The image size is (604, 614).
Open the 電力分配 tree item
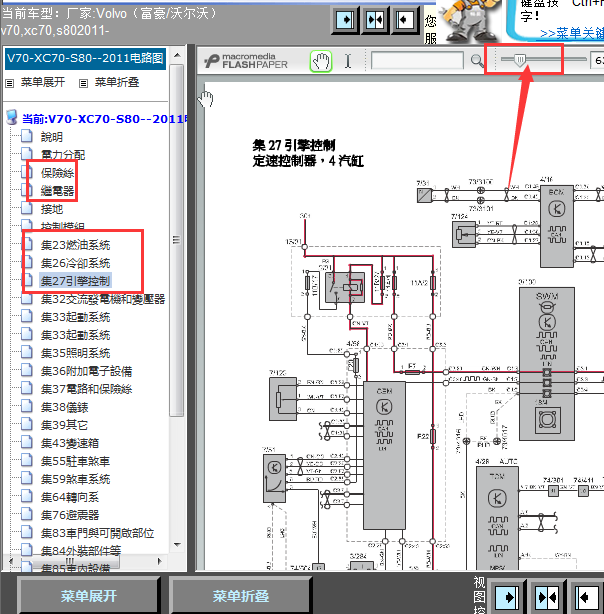point(63,155)
